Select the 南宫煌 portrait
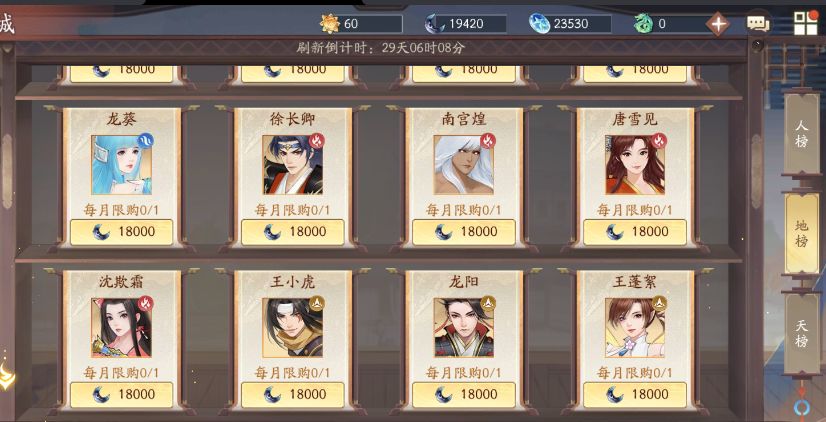The height and width of the screenshot is (422, 826). [x=464, y=165]
